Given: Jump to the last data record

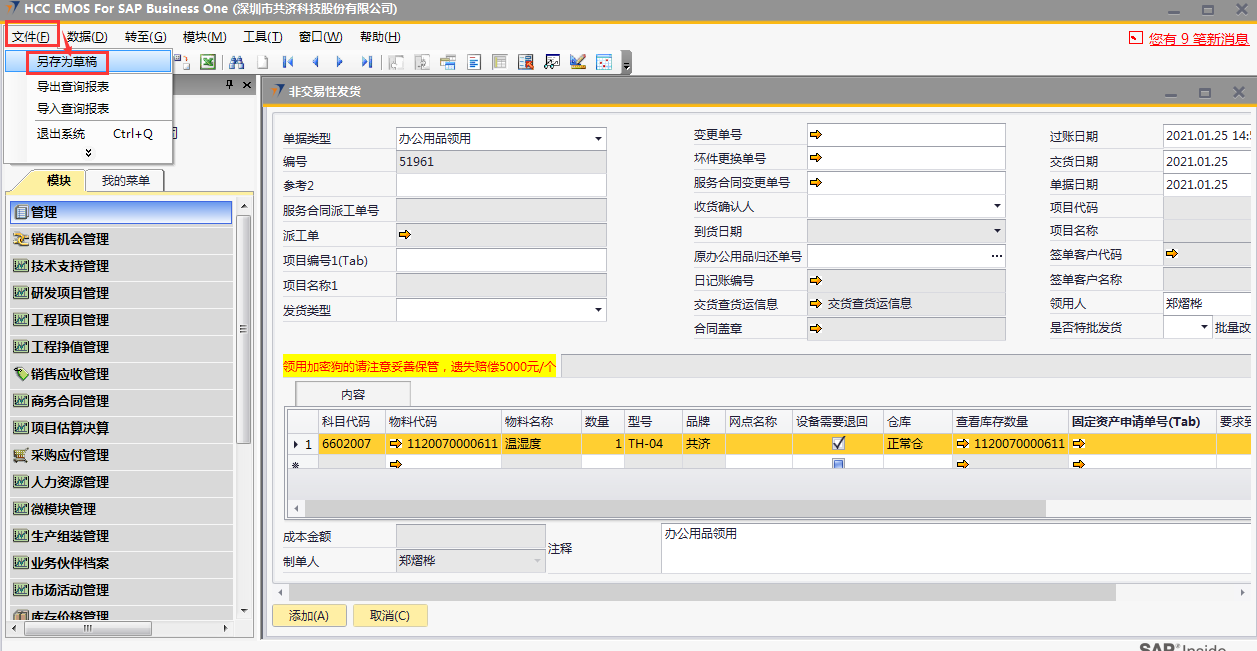Looking at the screenshot, I should (x=367, y=62).
